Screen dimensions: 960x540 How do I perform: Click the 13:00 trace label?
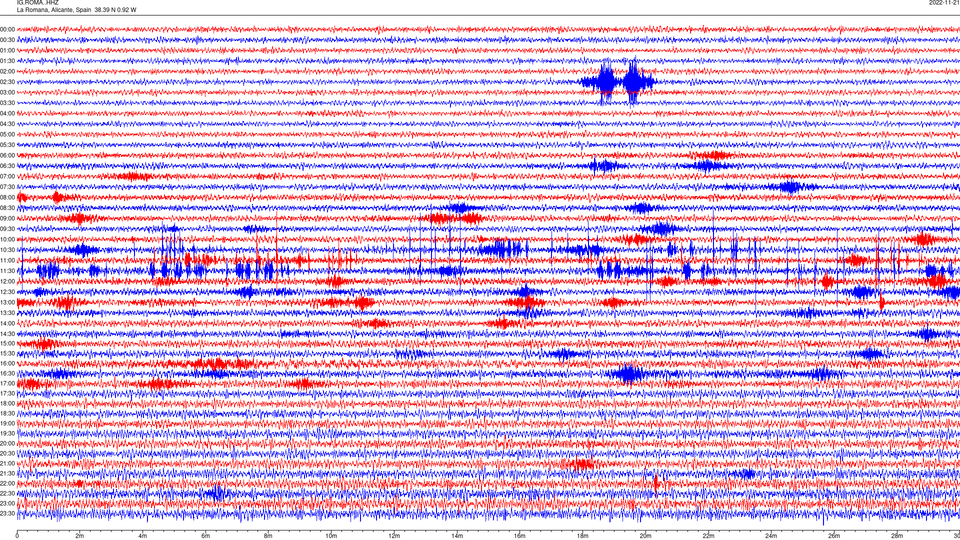[7, 302]
